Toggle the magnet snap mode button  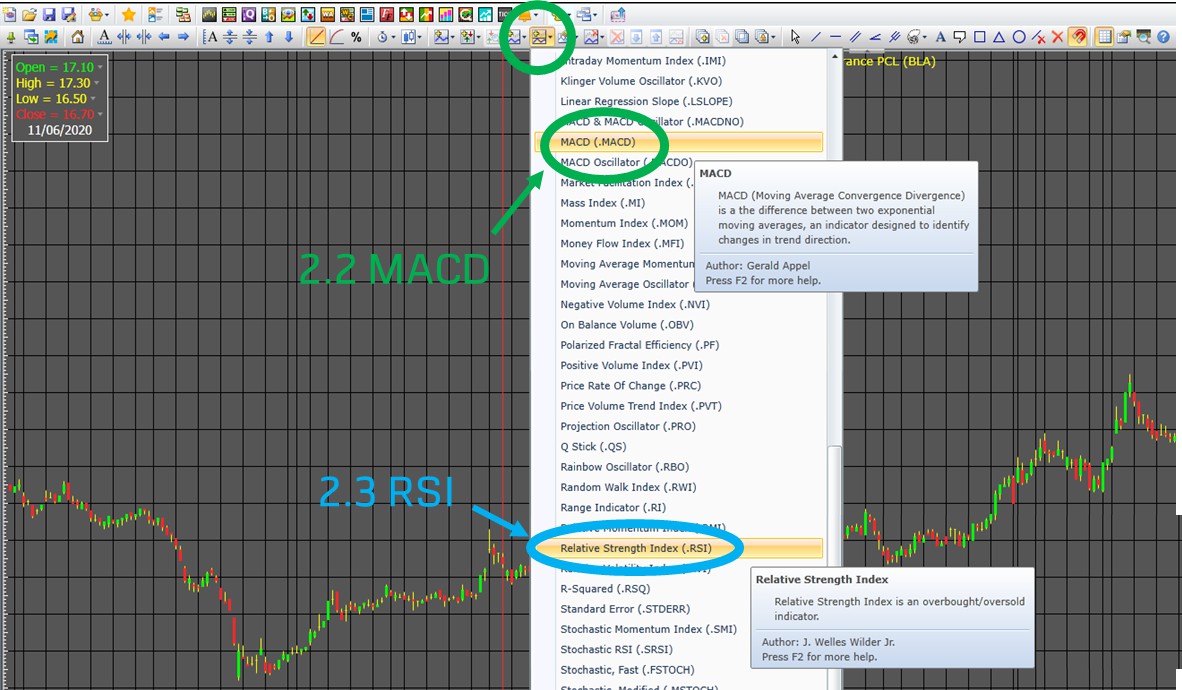pos(1079,37)
